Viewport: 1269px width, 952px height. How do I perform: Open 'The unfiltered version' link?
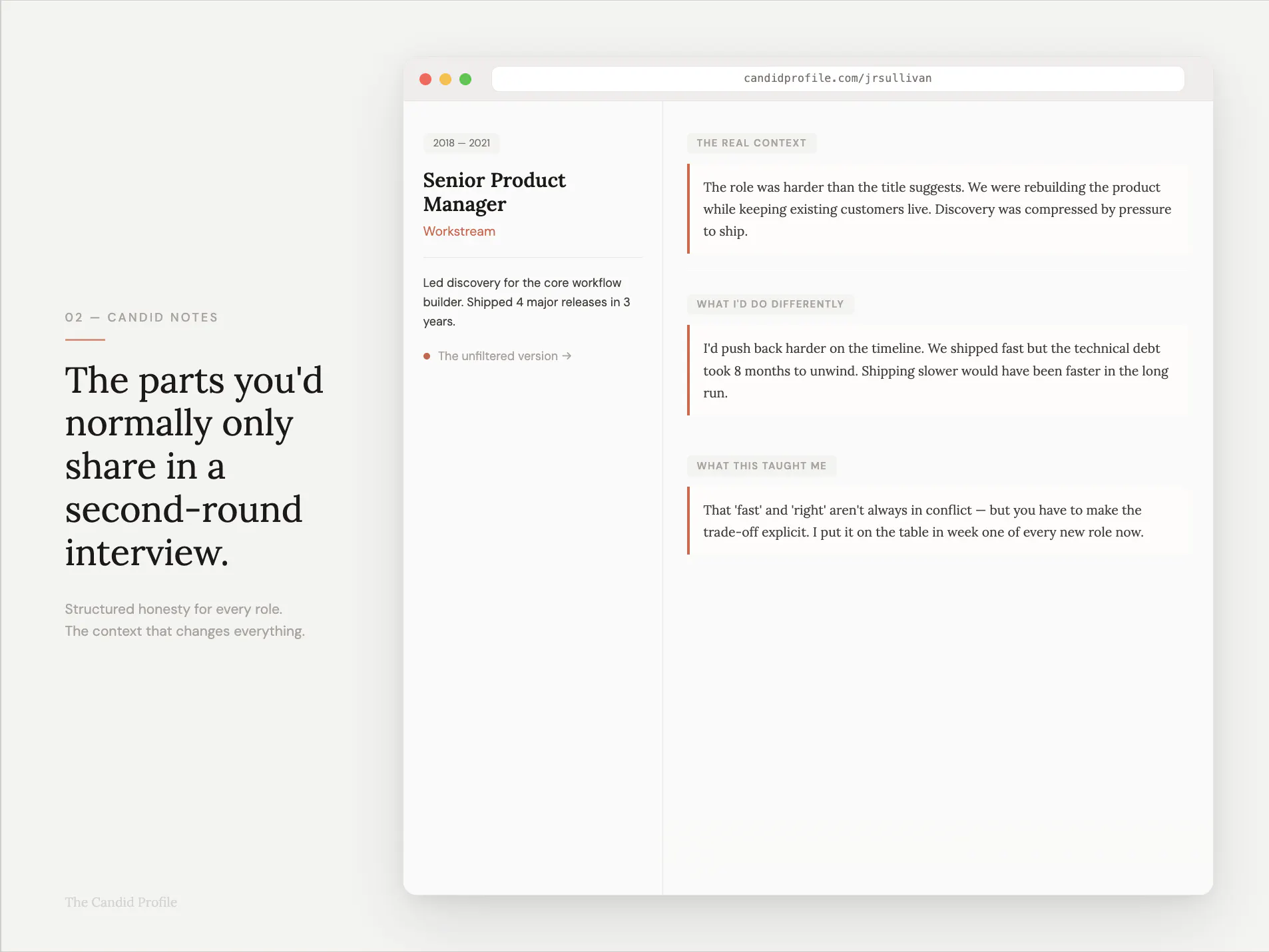(497, 356)
